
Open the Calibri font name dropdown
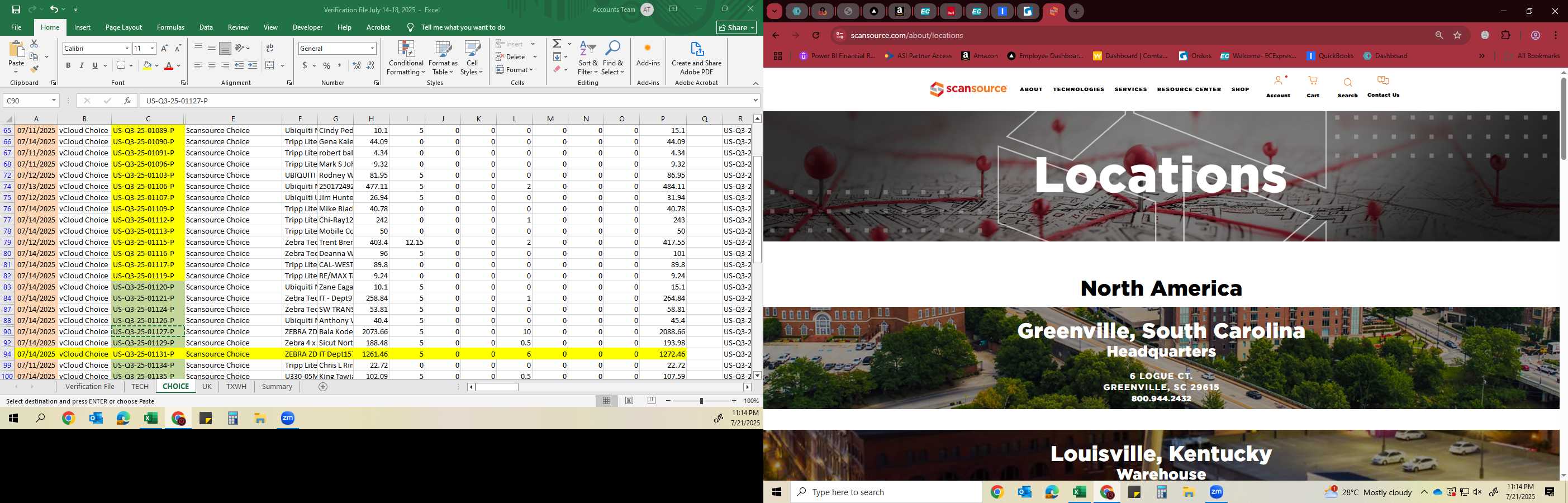click(x=127, y=48)
